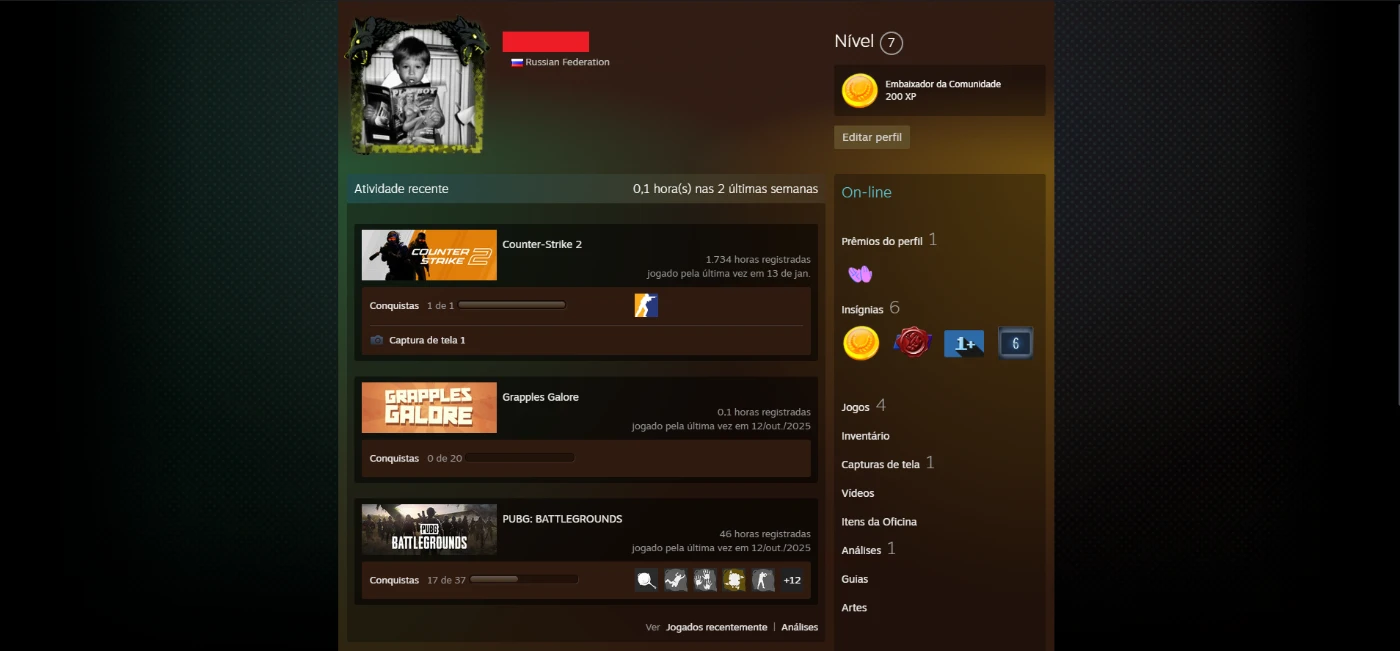Click the purple clapping hands profile award
This screenshot has width=1400, height=651.
click(x=860, y=274)
